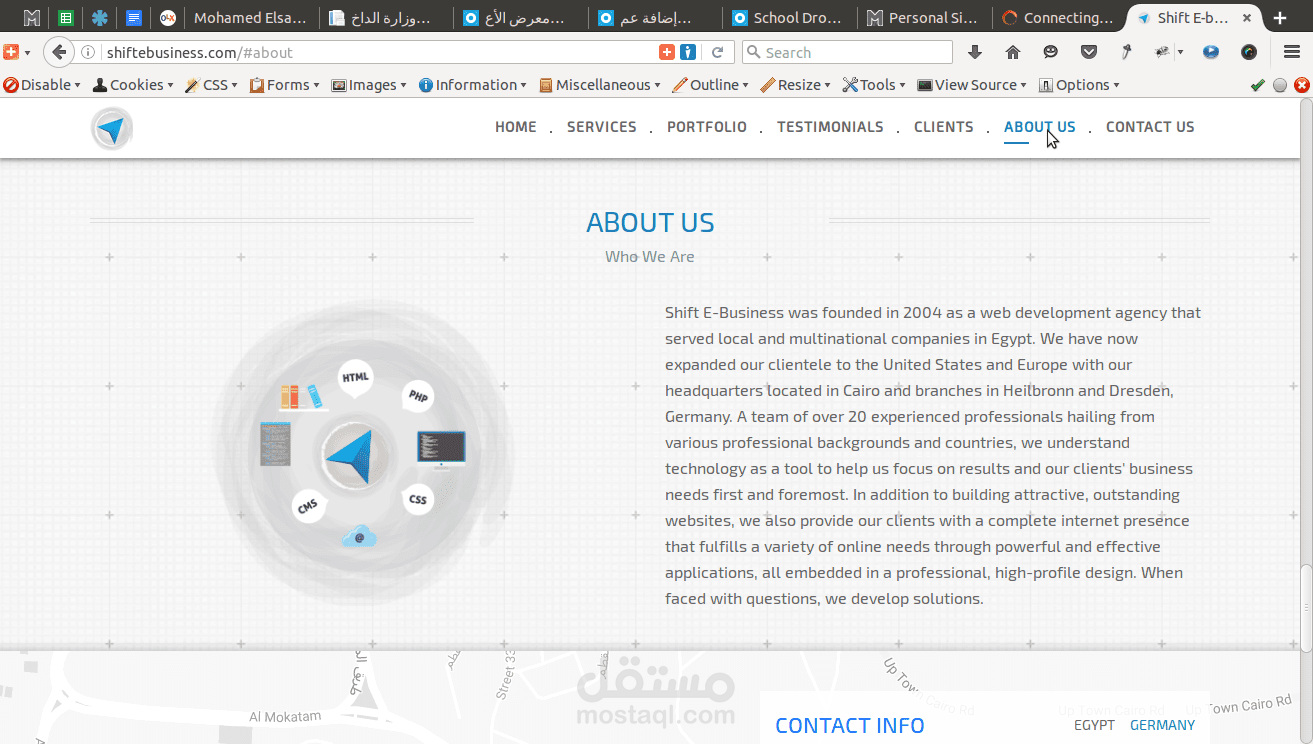
Task: Focus the address bar URL field
Action: click(380, 52)
